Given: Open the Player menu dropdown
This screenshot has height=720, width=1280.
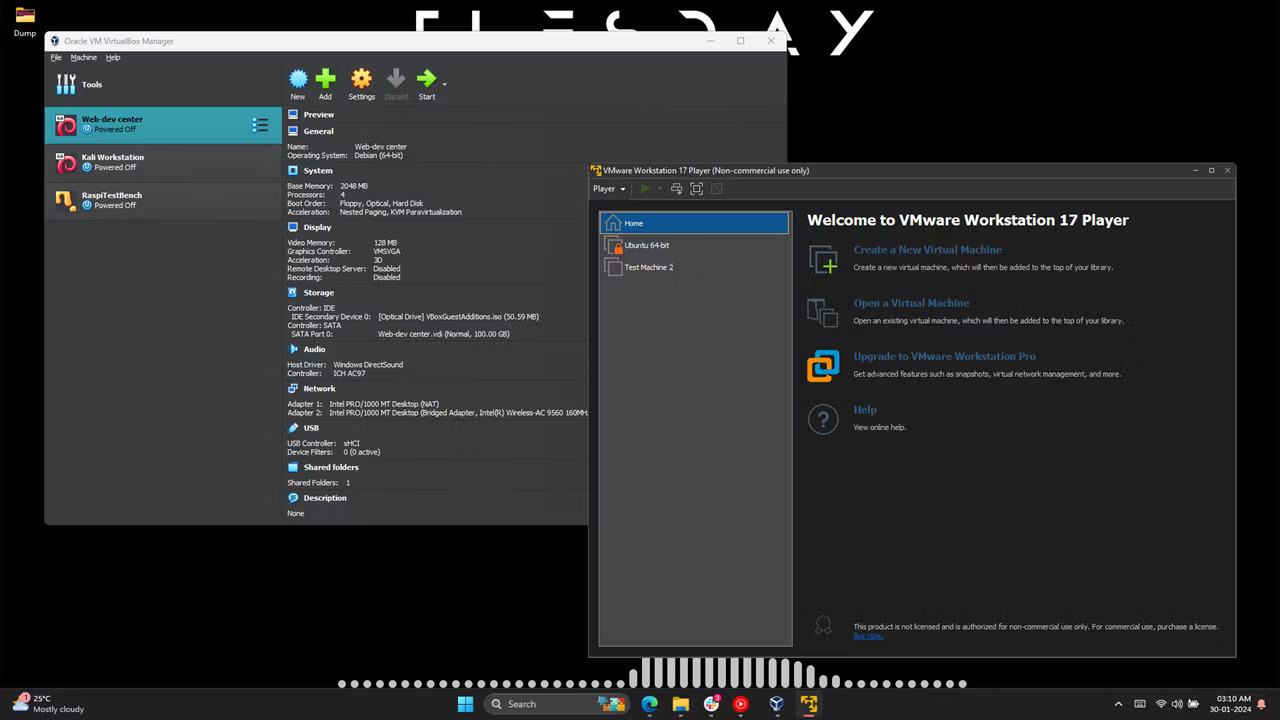Looking at the screenshot, I should 608,188.
